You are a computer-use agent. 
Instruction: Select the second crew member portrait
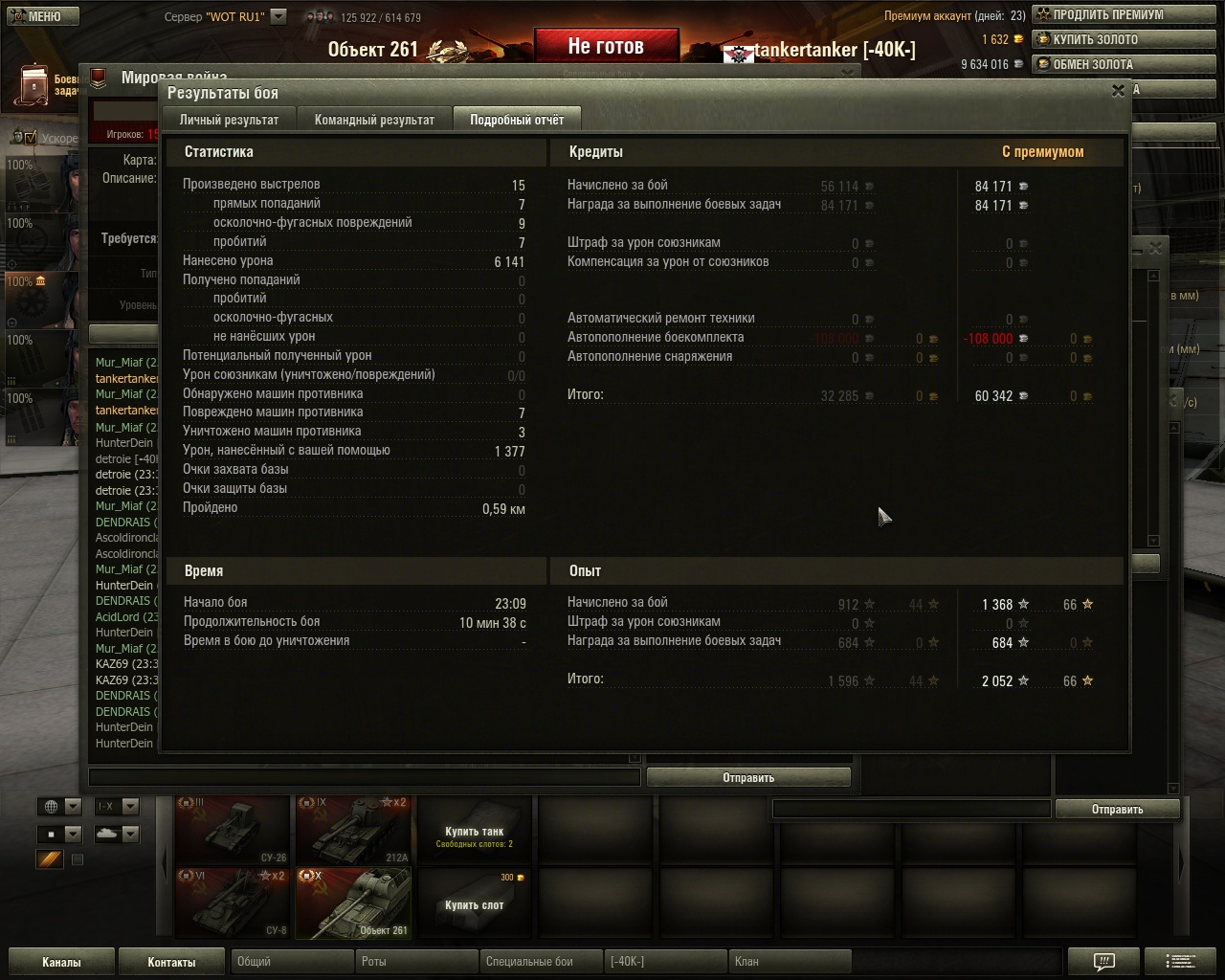click(x=43, y=241)
